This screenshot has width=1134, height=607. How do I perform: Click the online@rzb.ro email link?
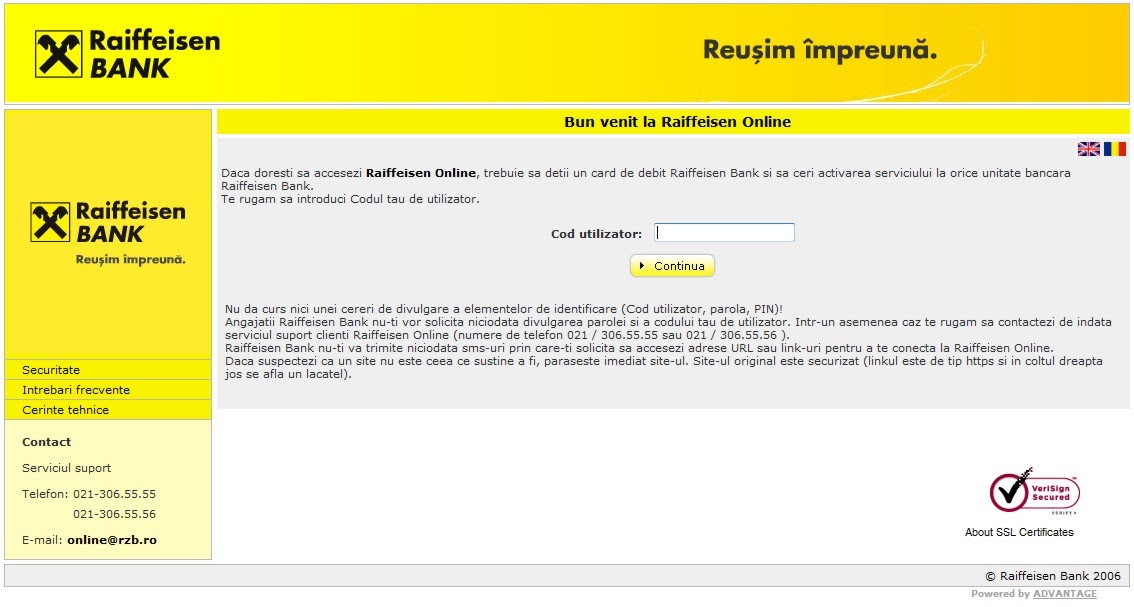pos(112,540)
